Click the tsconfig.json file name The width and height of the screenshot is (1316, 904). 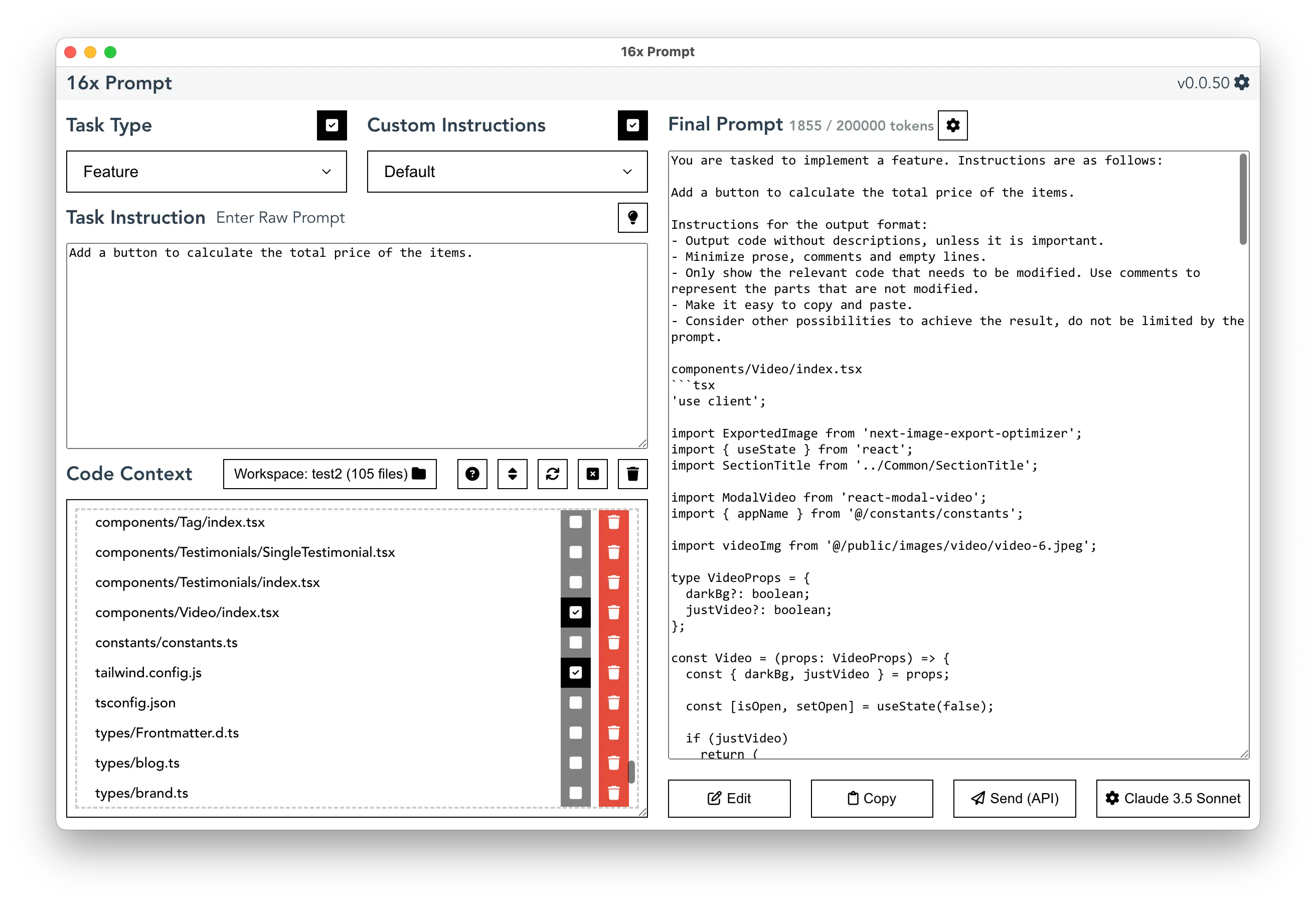[x=135, y=702]
